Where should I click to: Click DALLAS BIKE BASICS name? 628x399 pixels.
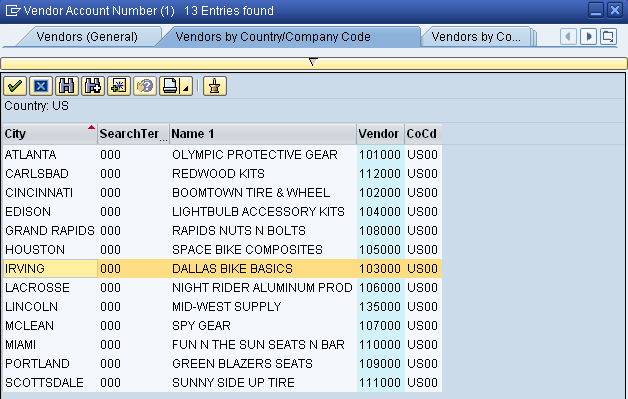232,268
